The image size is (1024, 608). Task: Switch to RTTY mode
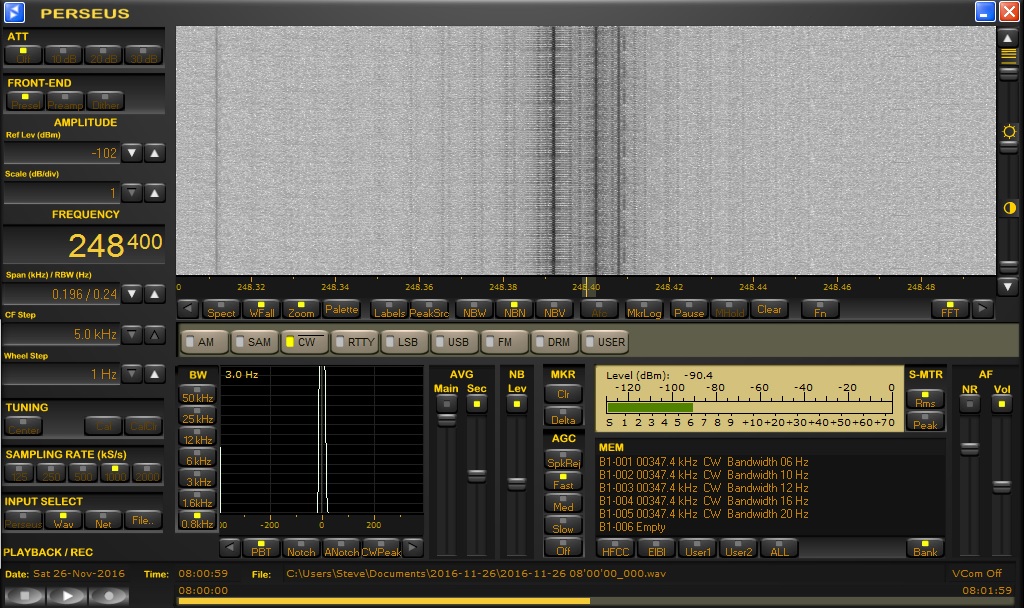[355, 342]
